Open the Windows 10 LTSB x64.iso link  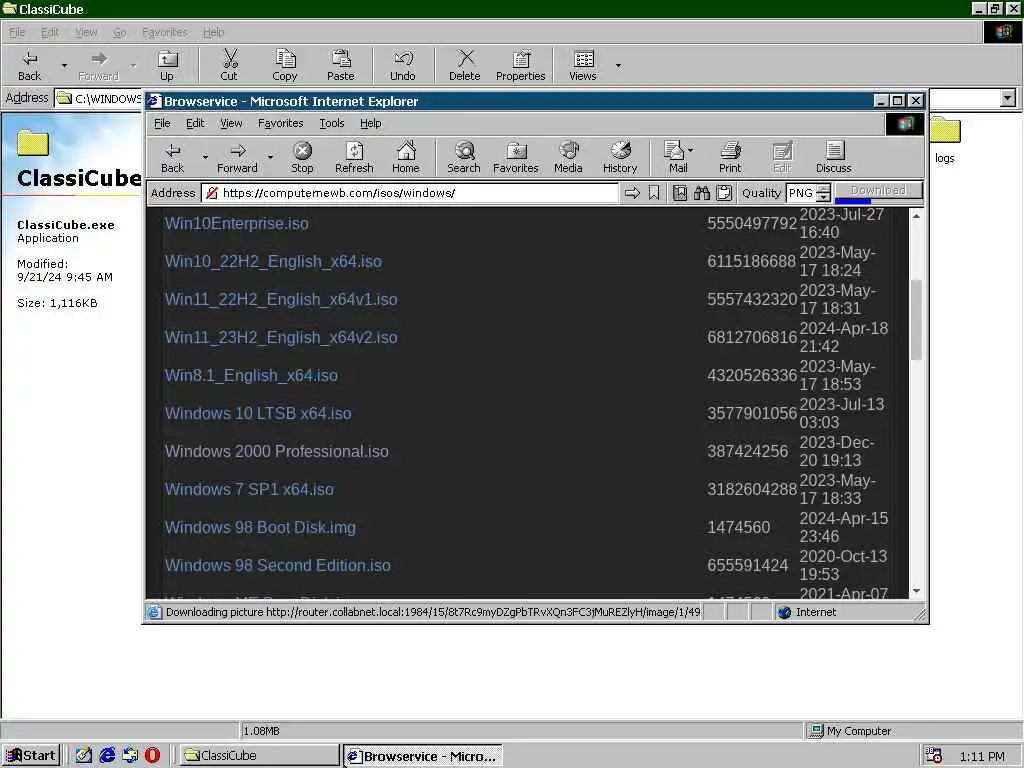(258, 413)
